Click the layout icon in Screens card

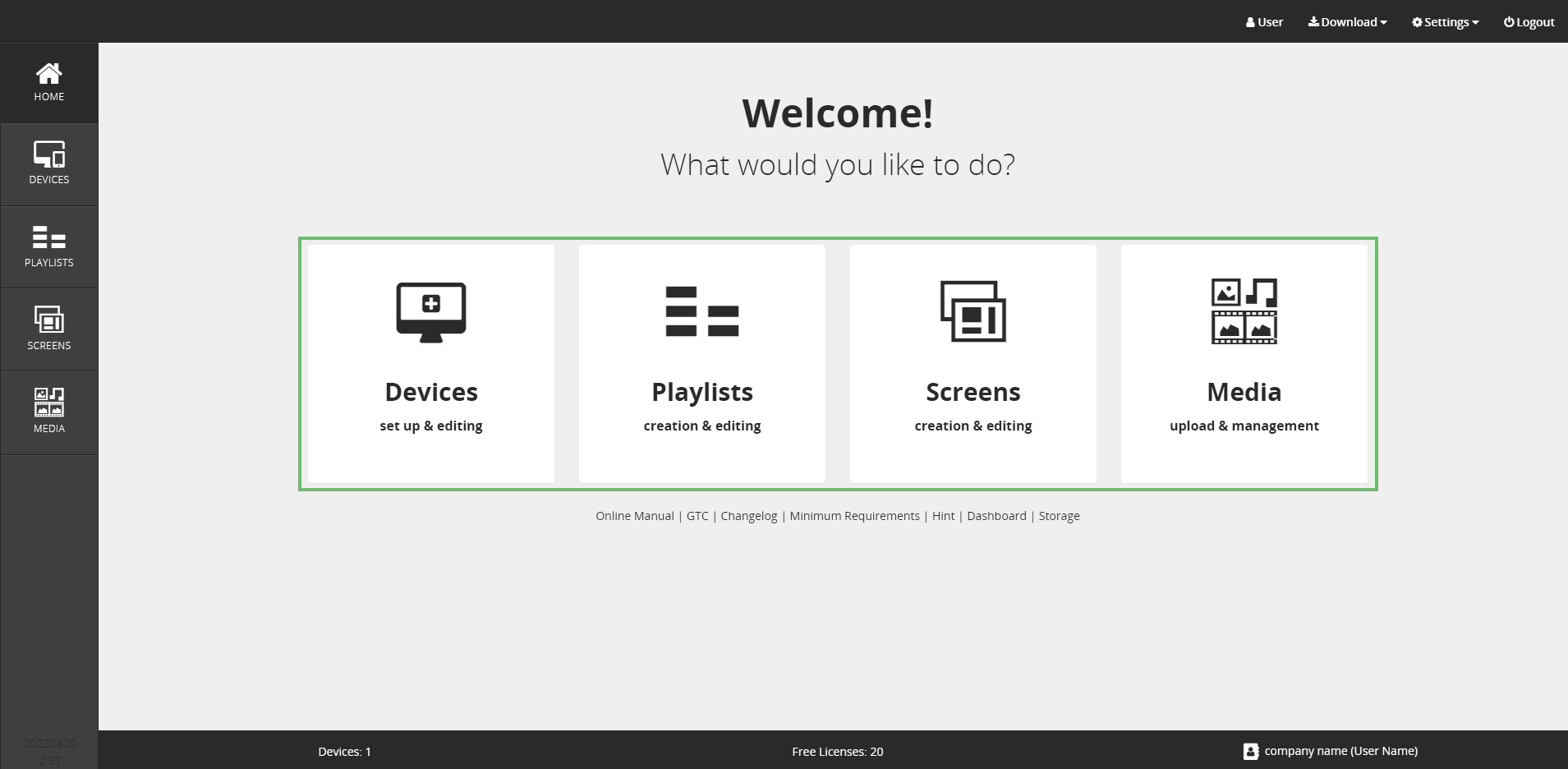click(x=973, y=311)
